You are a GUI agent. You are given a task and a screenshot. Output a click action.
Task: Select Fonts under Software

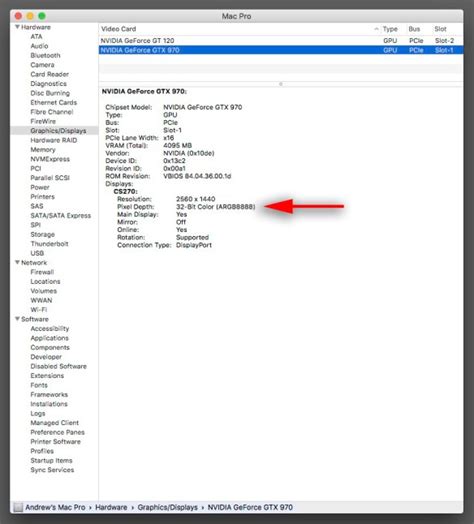tap(39, 385)
